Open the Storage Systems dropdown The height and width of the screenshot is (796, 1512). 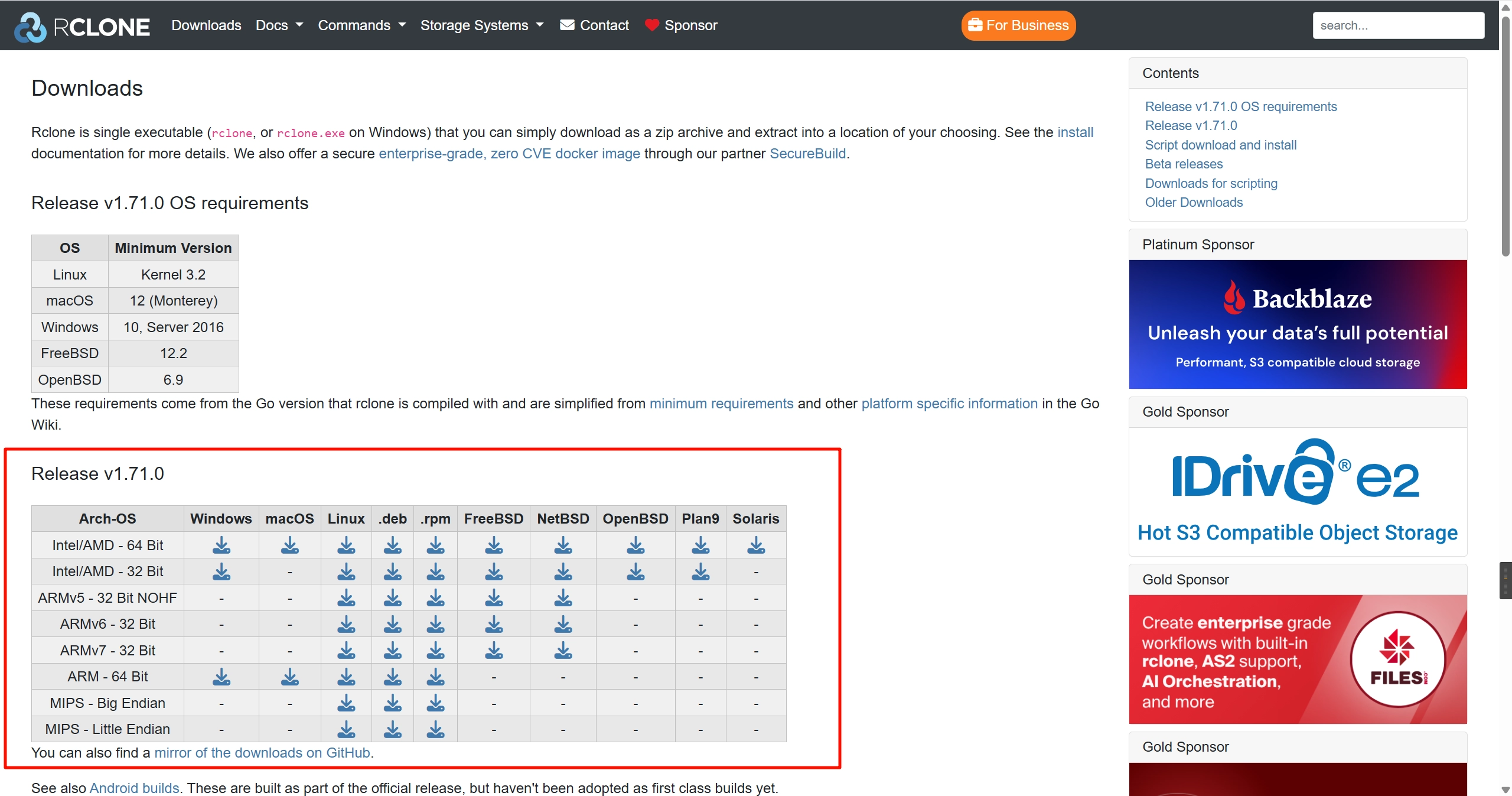tap(482, 25)
